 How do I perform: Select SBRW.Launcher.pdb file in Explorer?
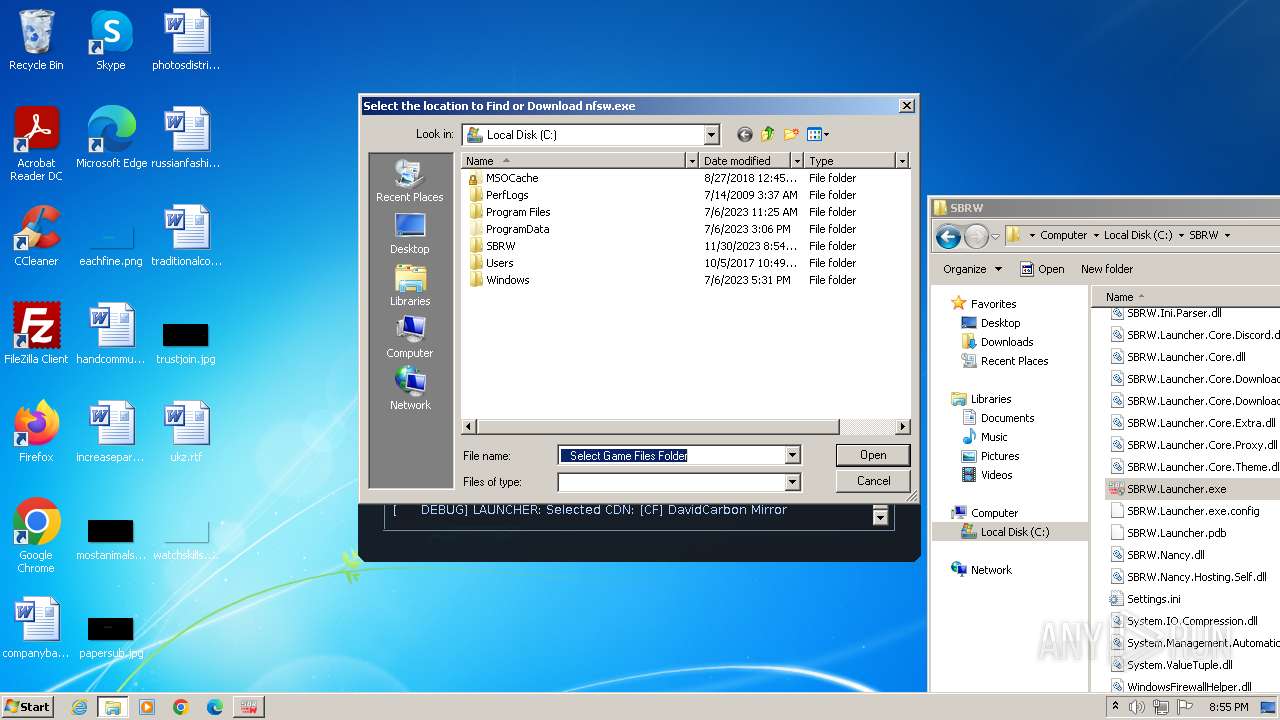[1176, 533]
